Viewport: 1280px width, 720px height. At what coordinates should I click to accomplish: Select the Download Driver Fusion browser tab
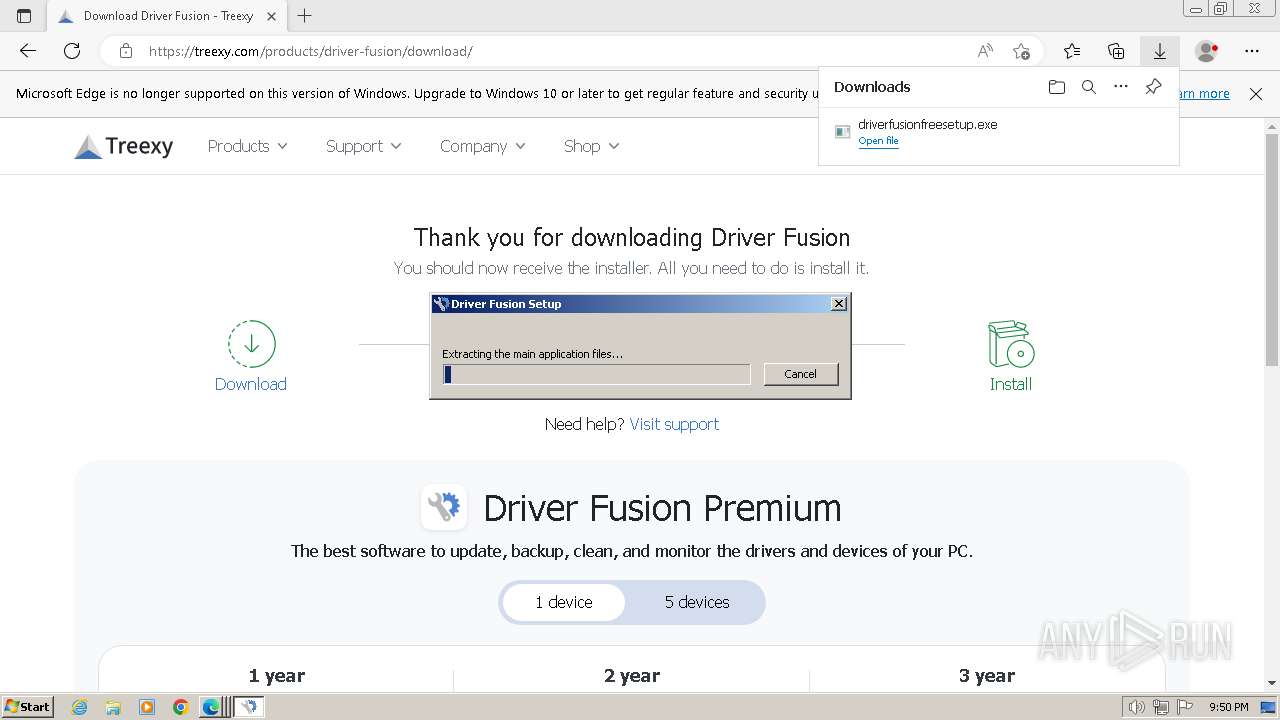(165, 16)
